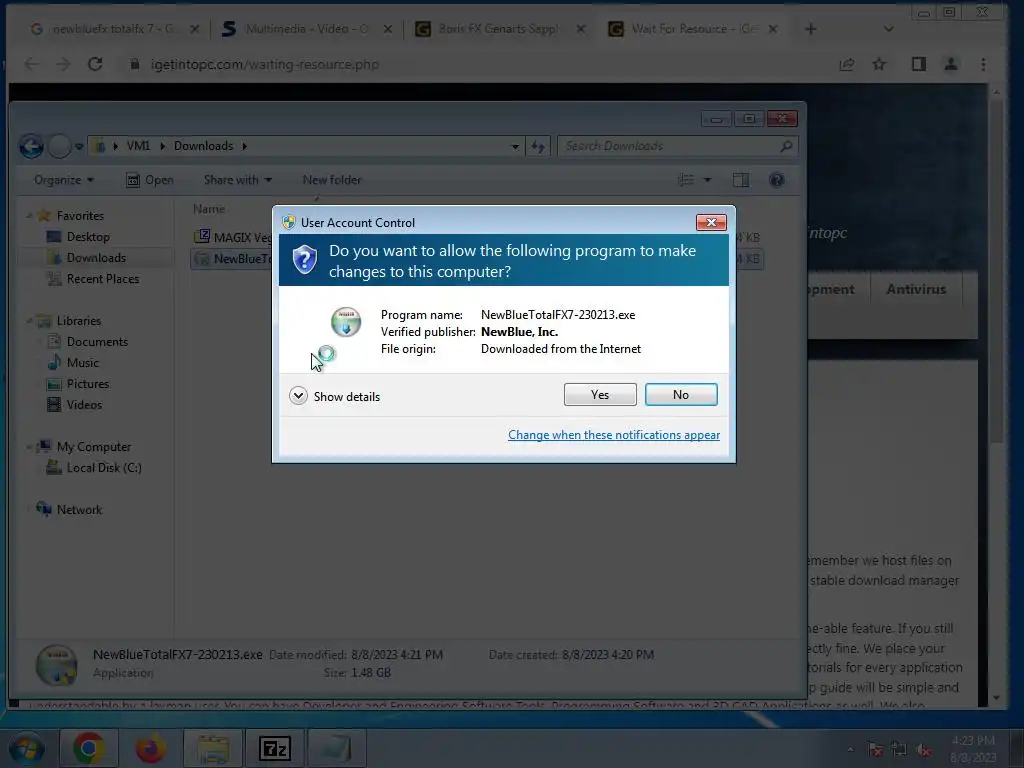Screen dimensions: 1024x768
Task: Click the Explorer back arrow button
Action: 31,146
